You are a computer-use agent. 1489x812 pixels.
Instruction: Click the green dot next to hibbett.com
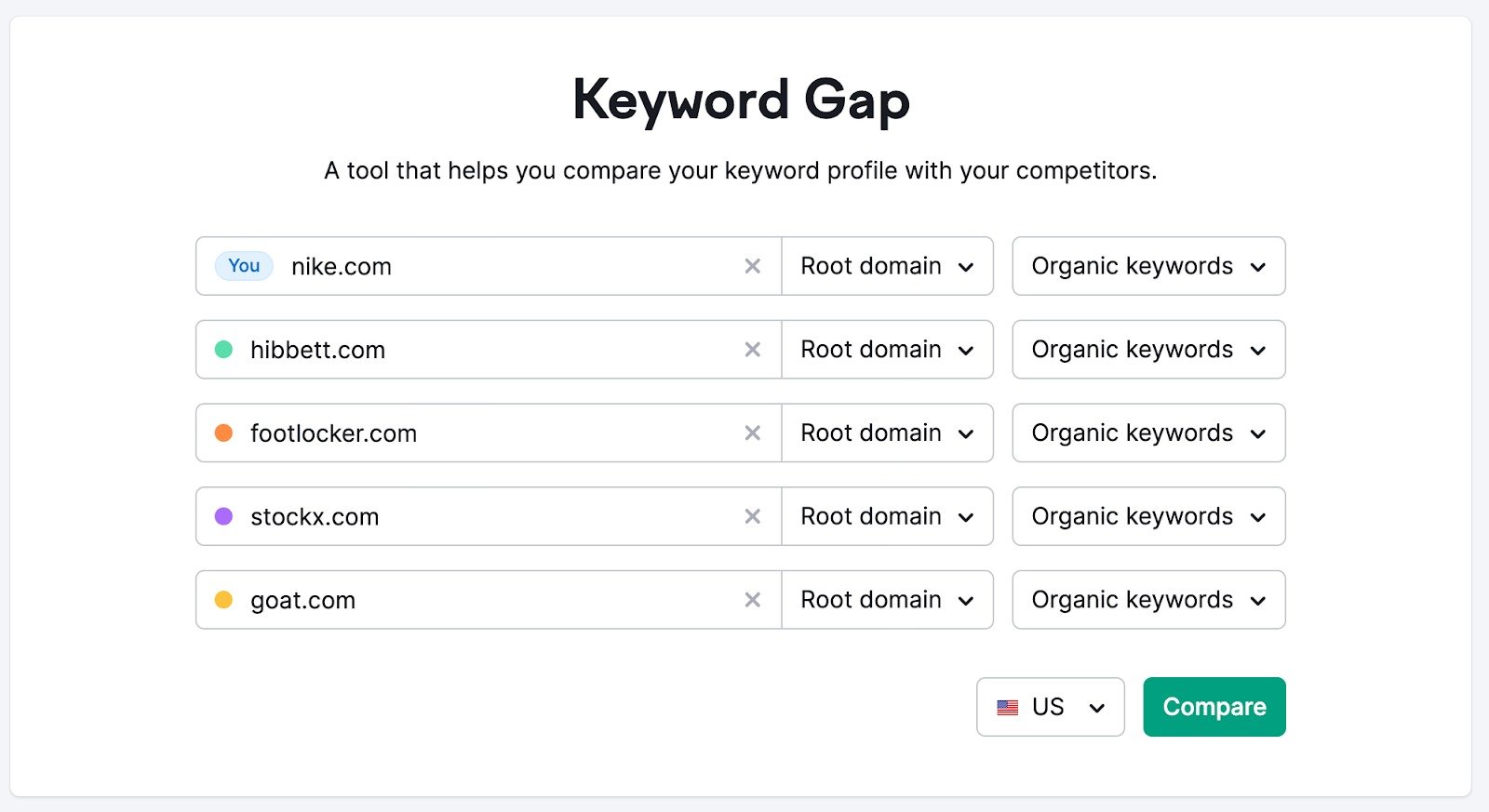coord(223,350)
